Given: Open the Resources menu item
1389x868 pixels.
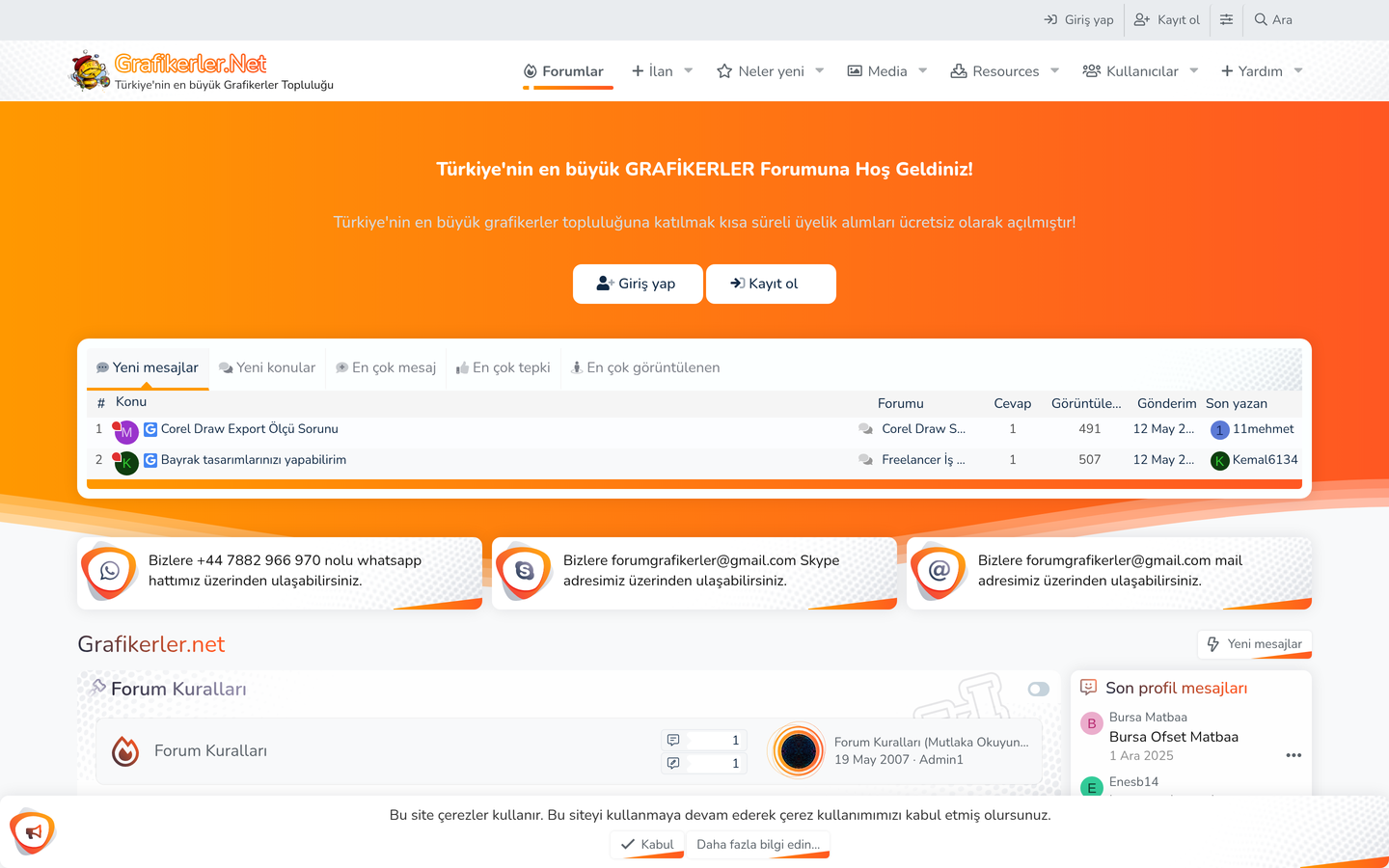Looking at the screenshot, I should point(994,71).
